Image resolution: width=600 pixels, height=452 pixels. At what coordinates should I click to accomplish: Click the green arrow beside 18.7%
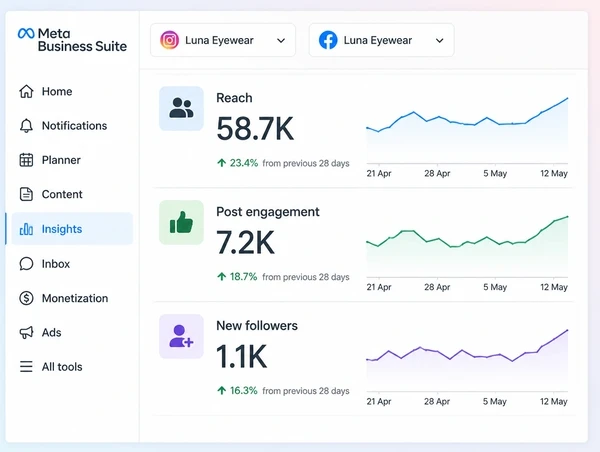click(222, 276)
